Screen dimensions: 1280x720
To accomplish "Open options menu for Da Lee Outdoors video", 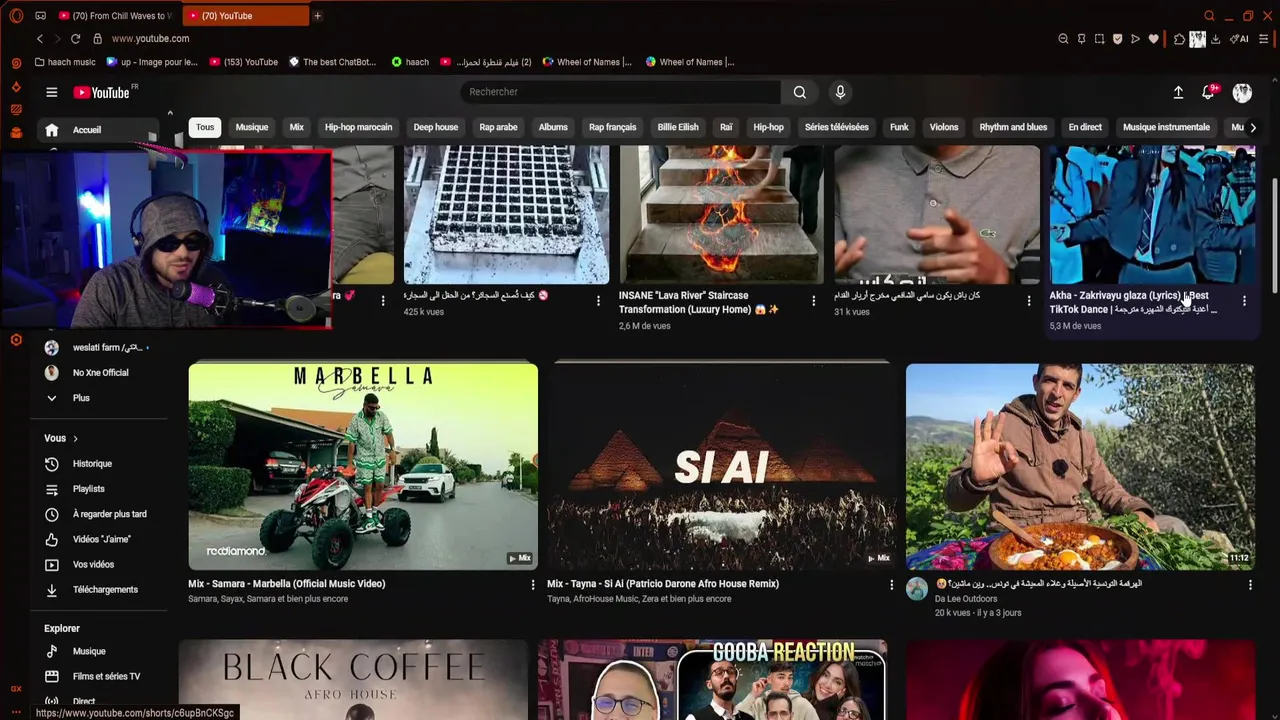I will (x=1249, y=585).
